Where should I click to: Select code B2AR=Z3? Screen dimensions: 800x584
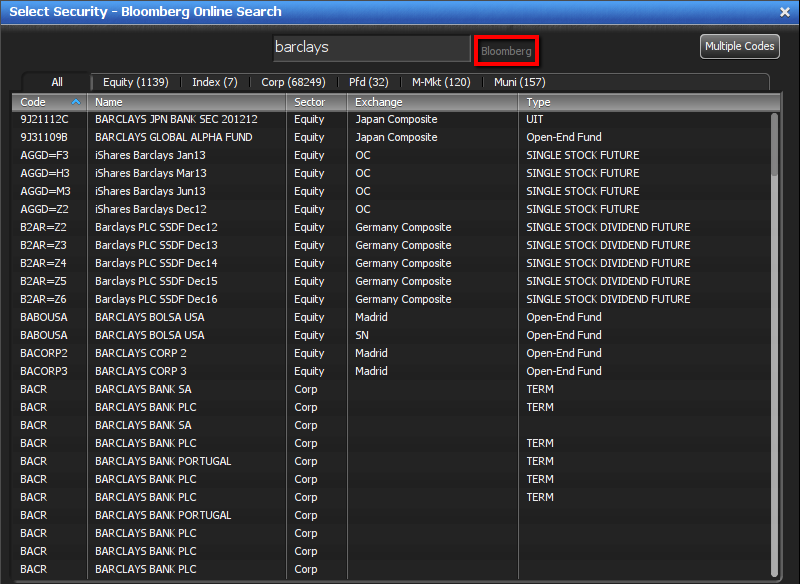click(x=43, y=245)
